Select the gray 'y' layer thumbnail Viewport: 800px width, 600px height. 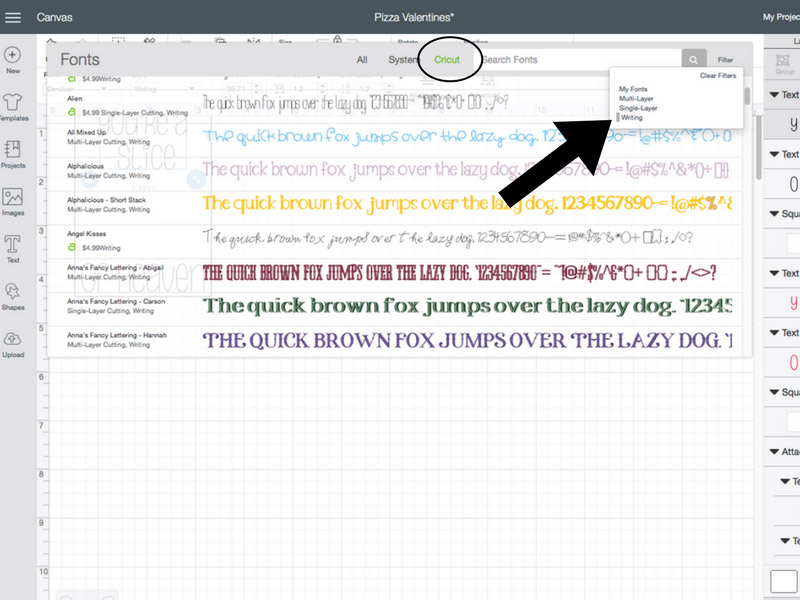[793, 123]
